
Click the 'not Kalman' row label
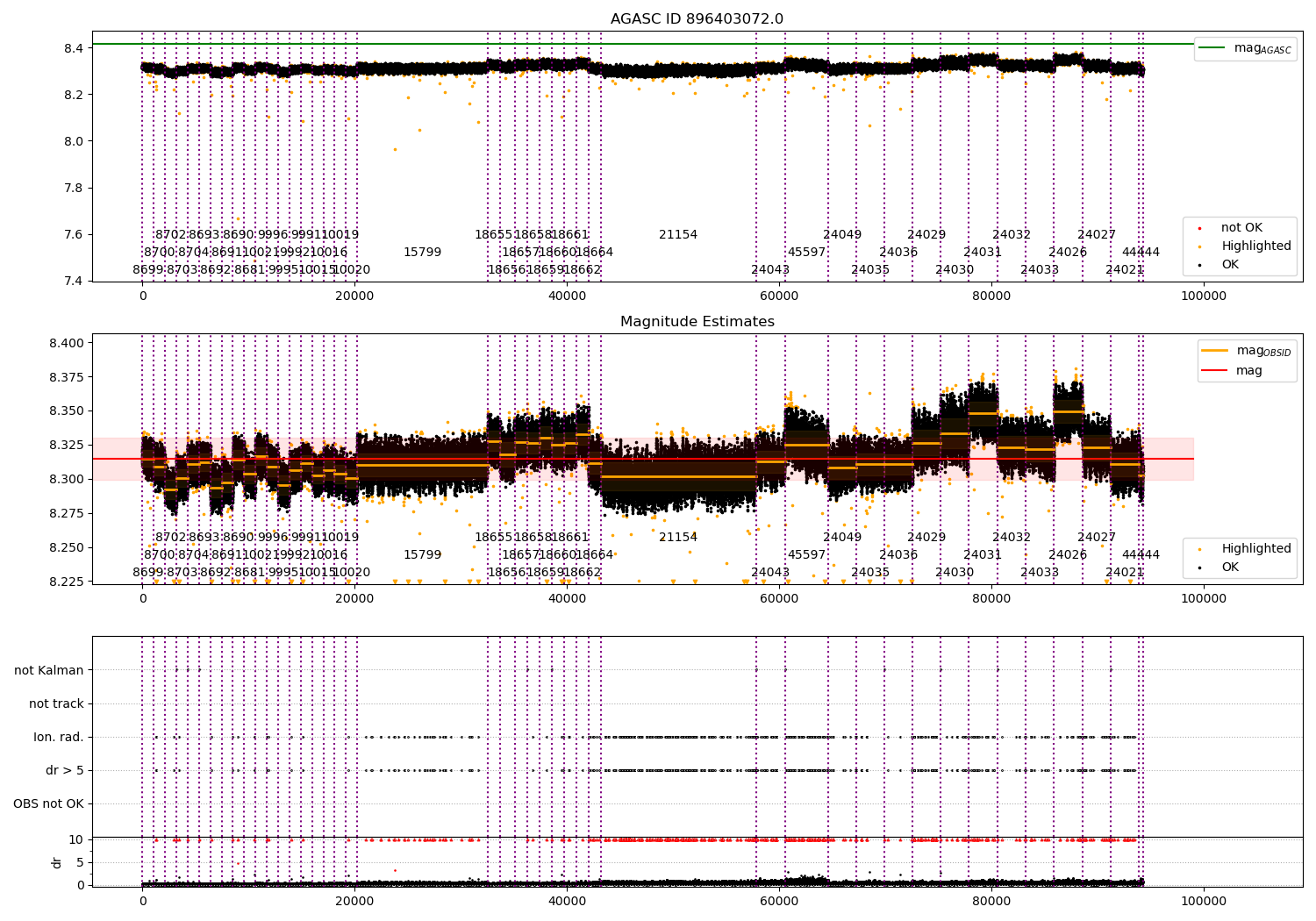pyautogui.click(x=49, y=670)
